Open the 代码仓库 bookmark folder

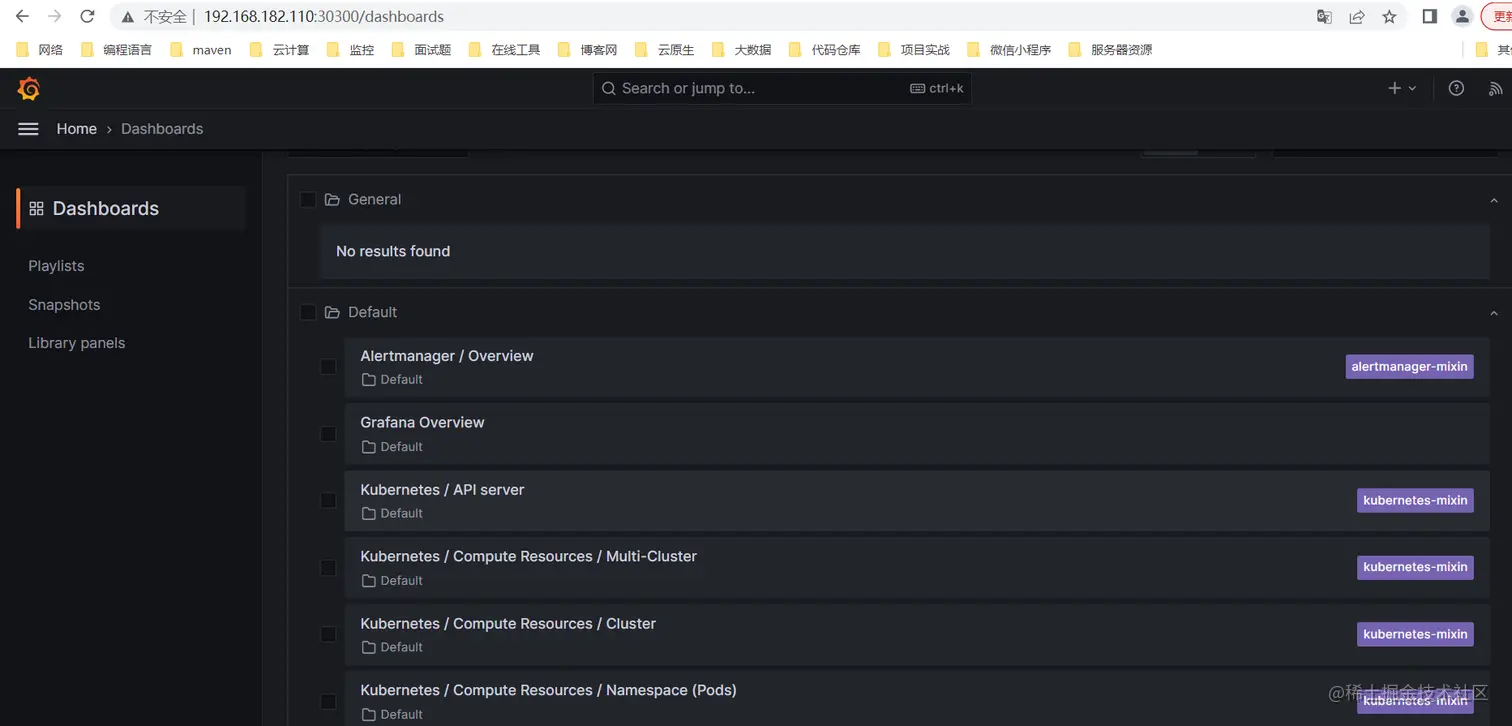825,50
